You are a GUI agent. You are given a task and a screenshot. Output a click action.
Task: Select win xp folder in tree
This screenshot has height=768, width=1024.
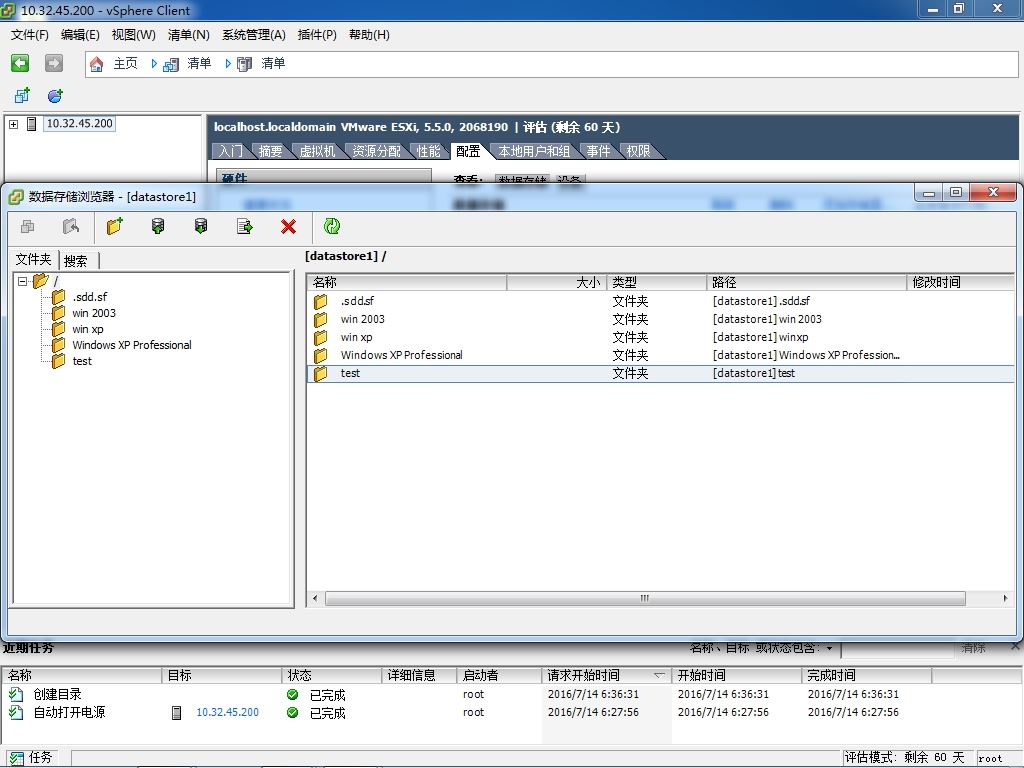point(88,329)
